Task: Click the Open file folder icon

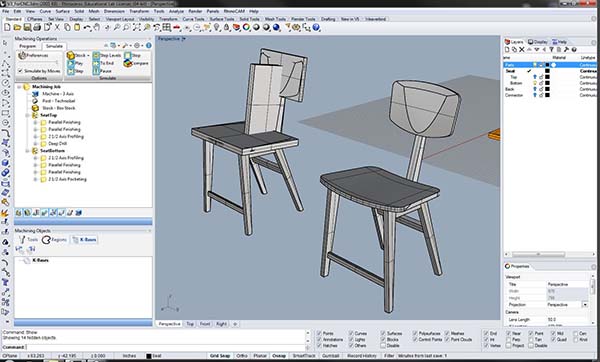Action: pos(17,28)
